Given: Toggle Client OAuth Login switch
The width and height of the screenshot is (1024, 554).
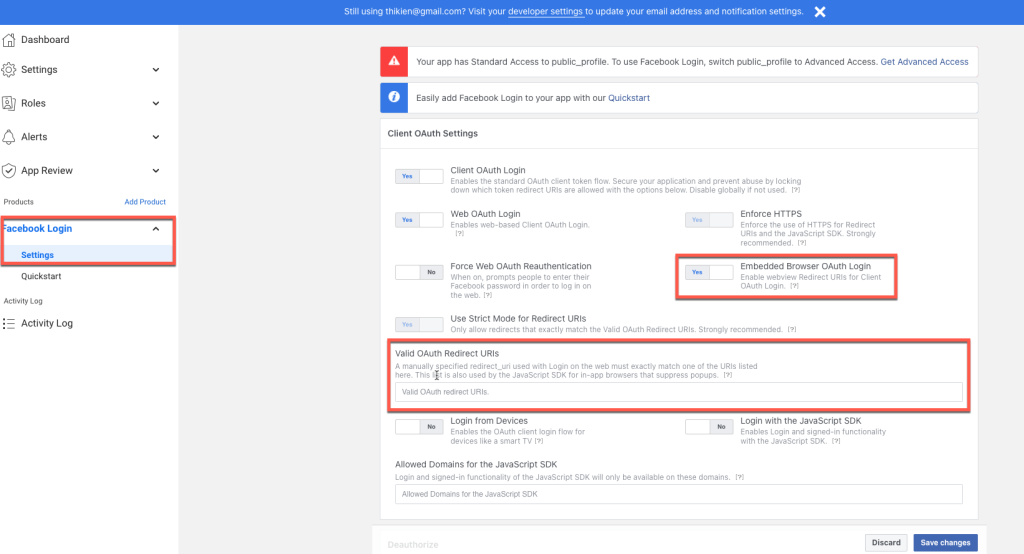Looking at the screenshot, I should 419,176.
